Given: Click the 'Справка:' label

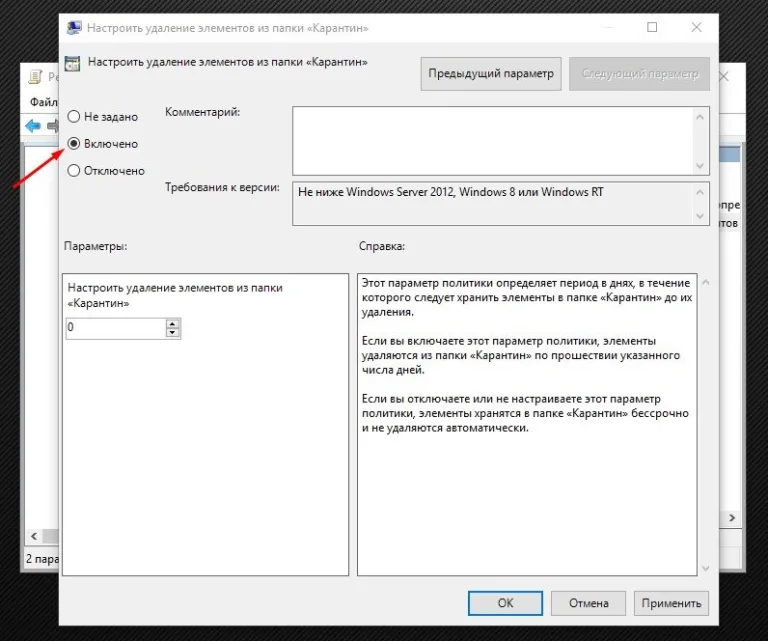Looking at the screenshot, I should coord(382,246).
